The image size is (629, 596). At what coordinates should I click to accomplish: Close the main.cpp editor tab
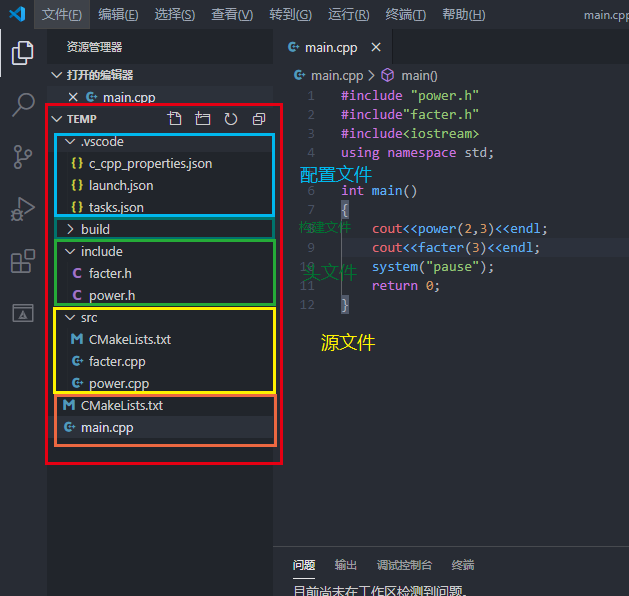[376, 47]
